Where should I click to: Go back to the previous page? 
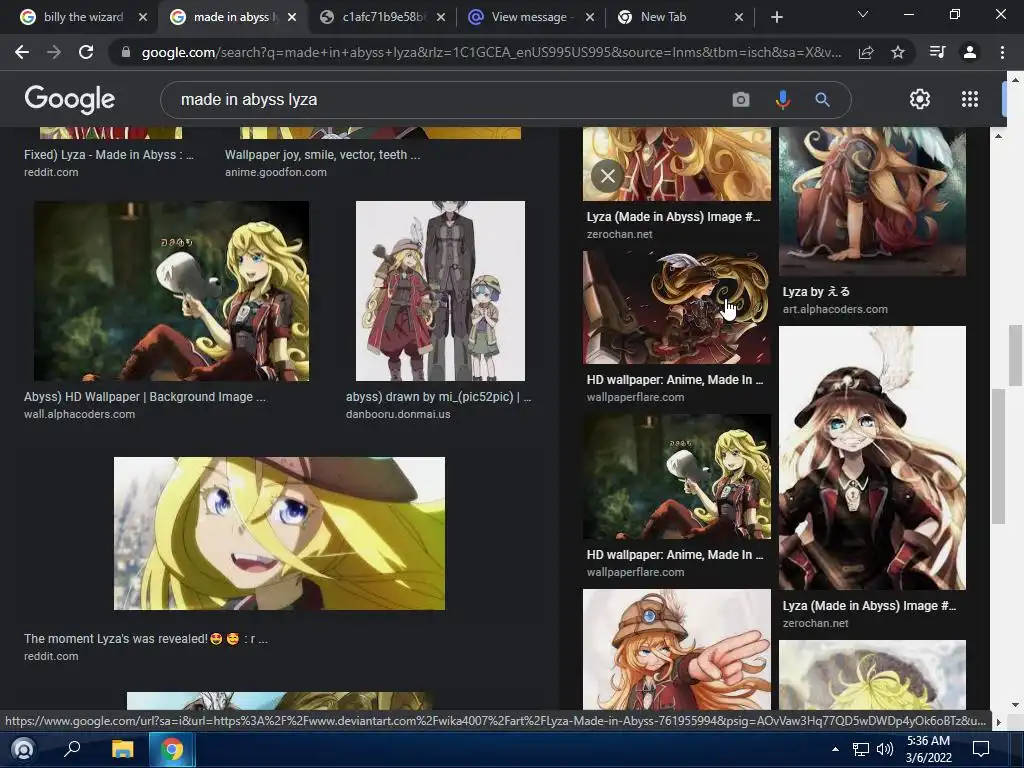pos(22,52)
